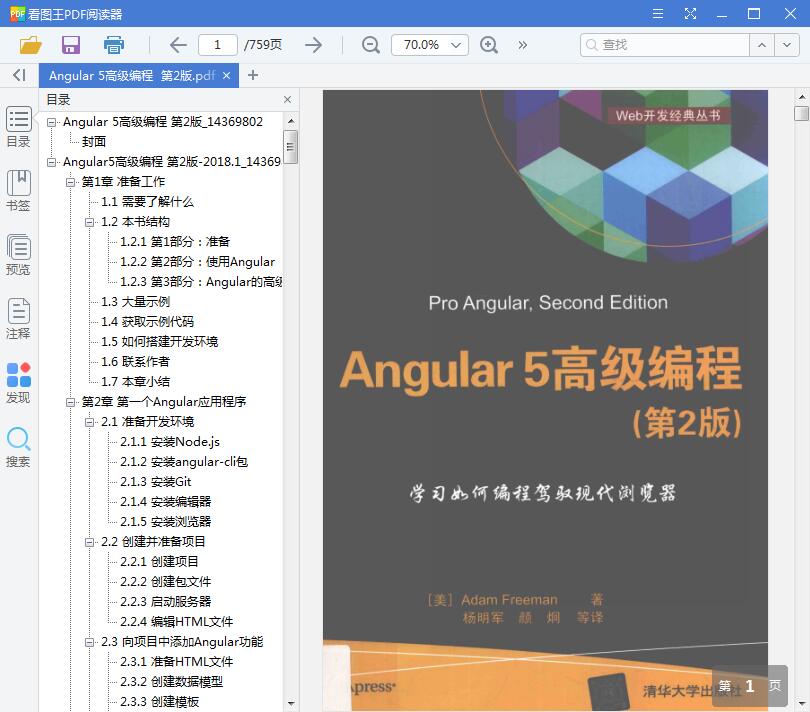Find next search result arrow

pos(786,45)
